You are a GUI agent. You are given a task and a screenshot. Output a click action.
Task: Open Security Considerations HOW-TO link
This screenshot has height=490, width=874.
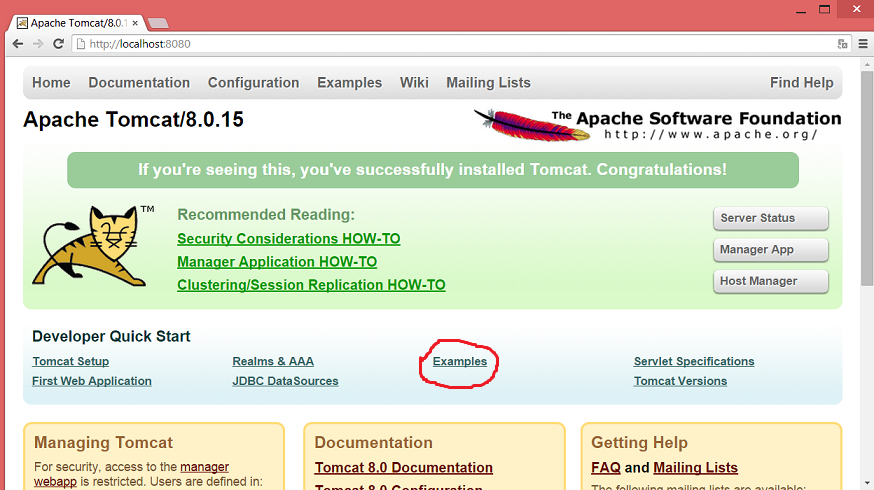pyautogui.click(x=288, y=239)
